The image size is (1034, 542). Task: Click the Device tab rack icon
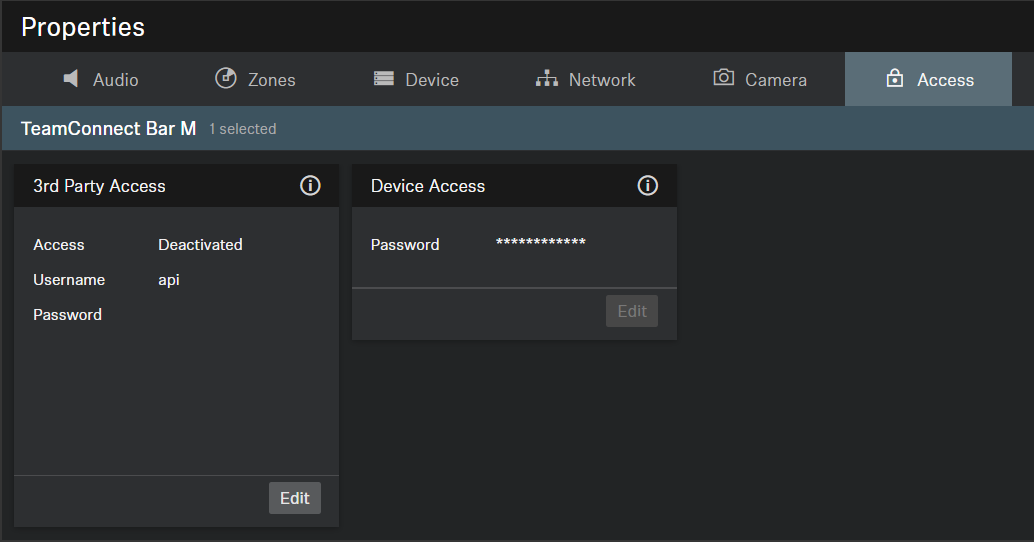pyautogui.click(x=384, y=79)
